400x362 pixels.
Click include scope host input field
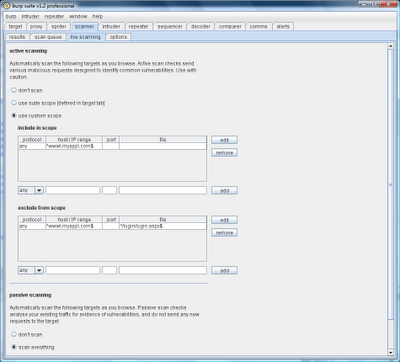click(x=73, y=190)
